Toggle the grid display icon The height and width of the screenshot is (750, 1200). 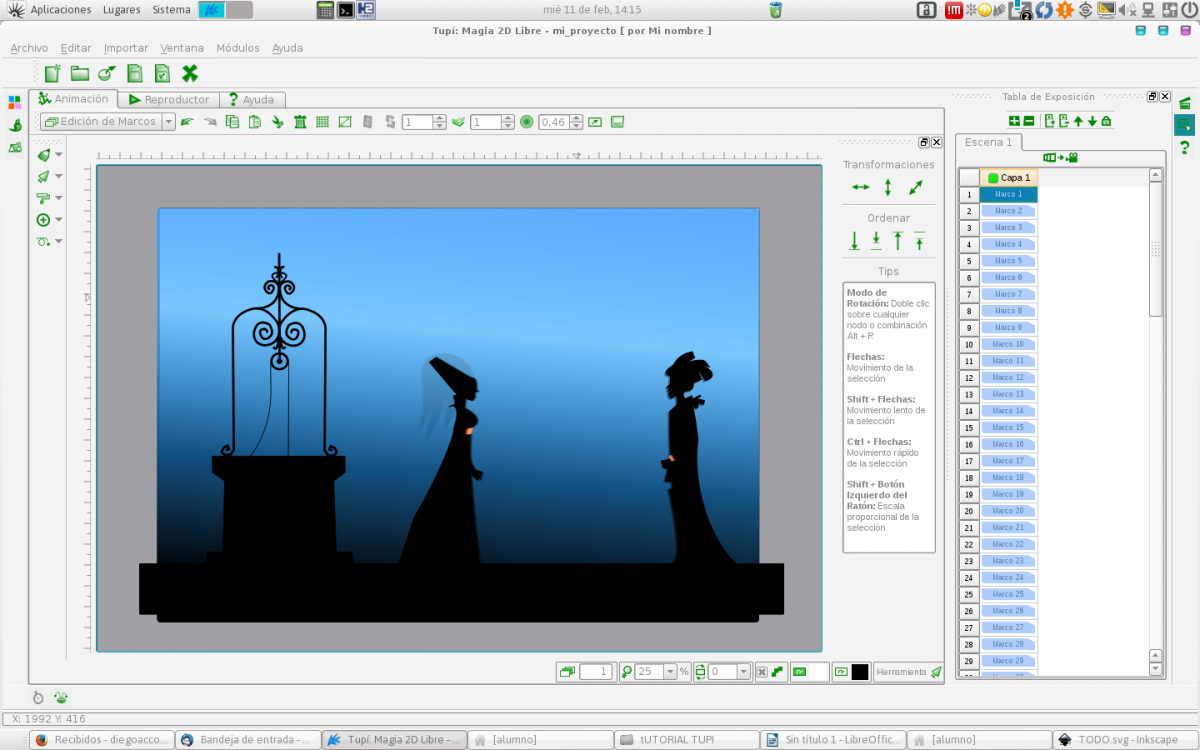click(x=322, y=122)
